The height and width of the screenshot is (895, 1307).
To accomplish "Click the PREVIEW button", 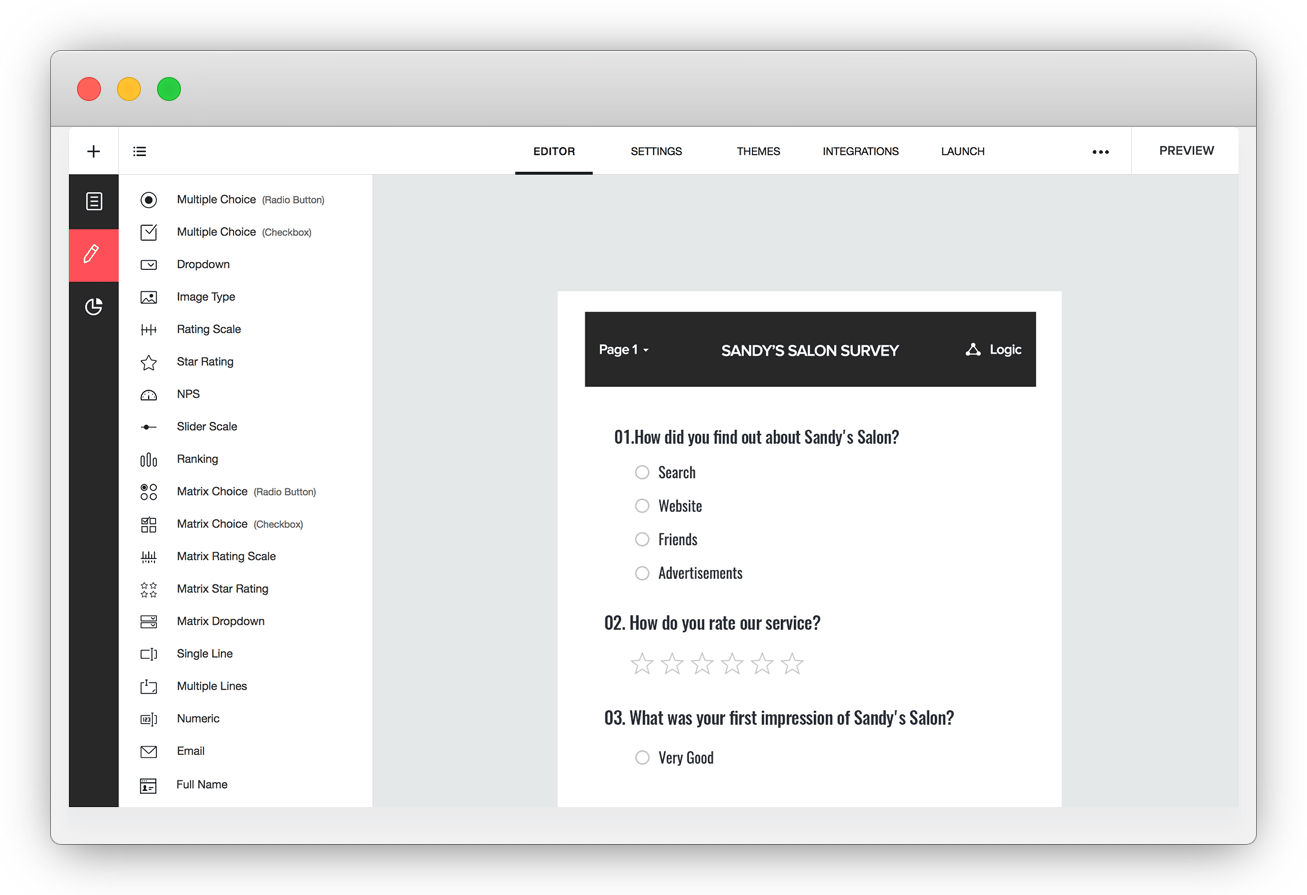I will coord(1186,150).
